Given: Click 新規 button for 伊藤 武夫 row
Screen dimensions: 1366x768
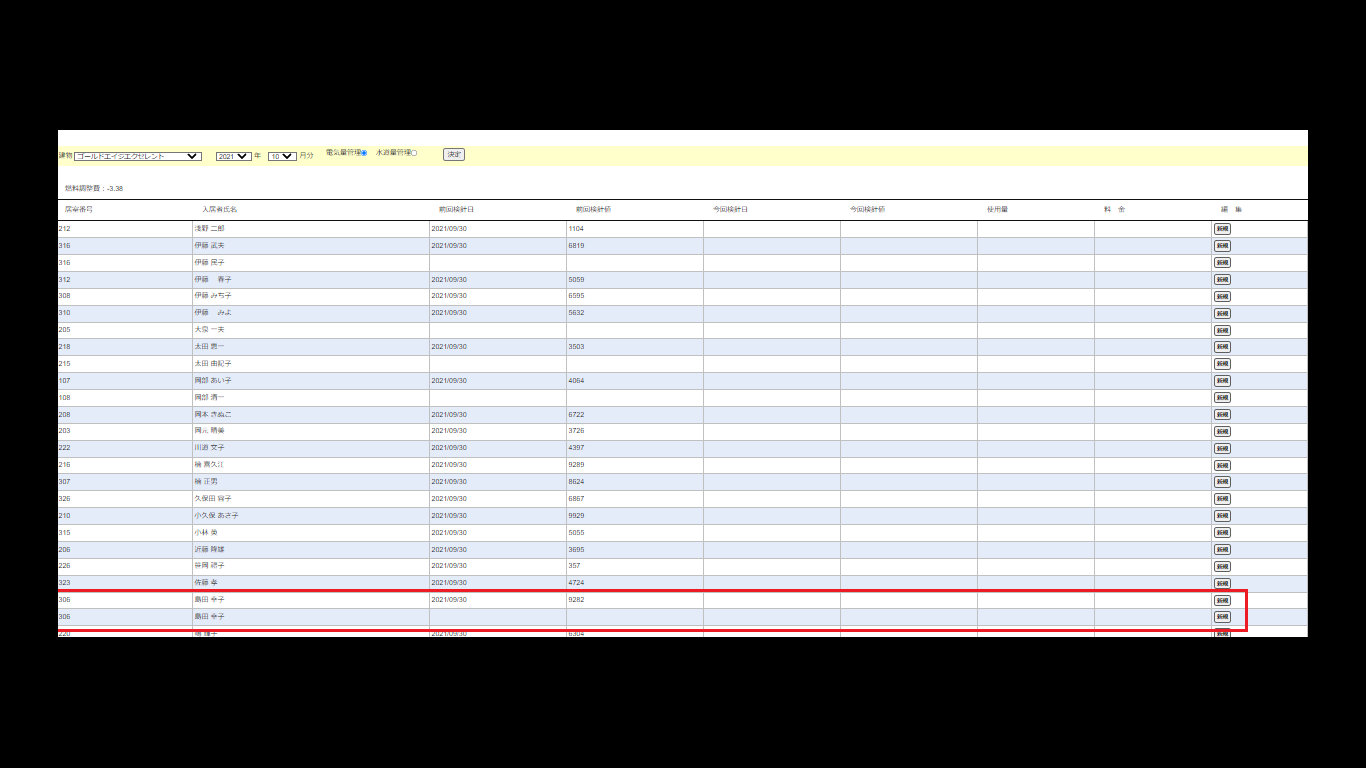Looking at the screenshot, I should 1222,246.
